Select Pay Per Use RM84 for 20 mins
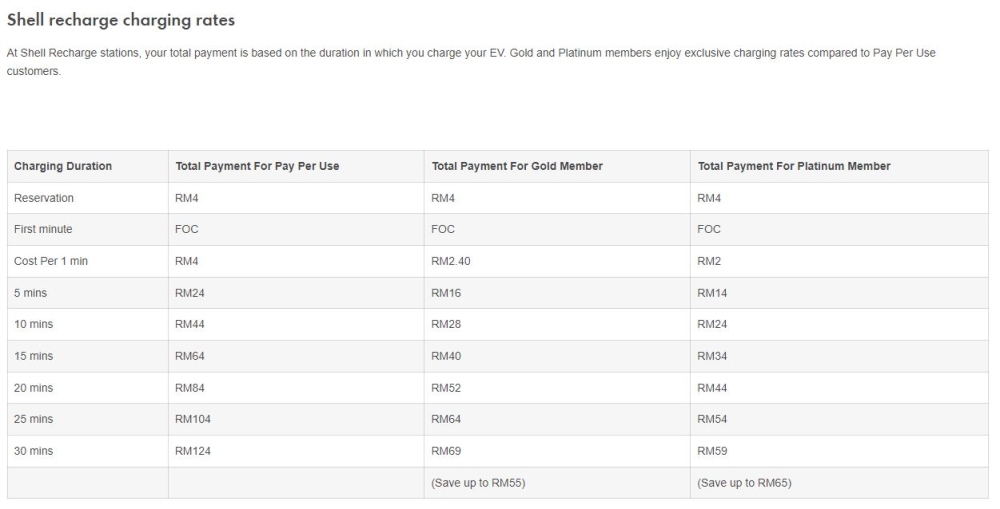This screenshot has width=1000, height=509. 190,388
